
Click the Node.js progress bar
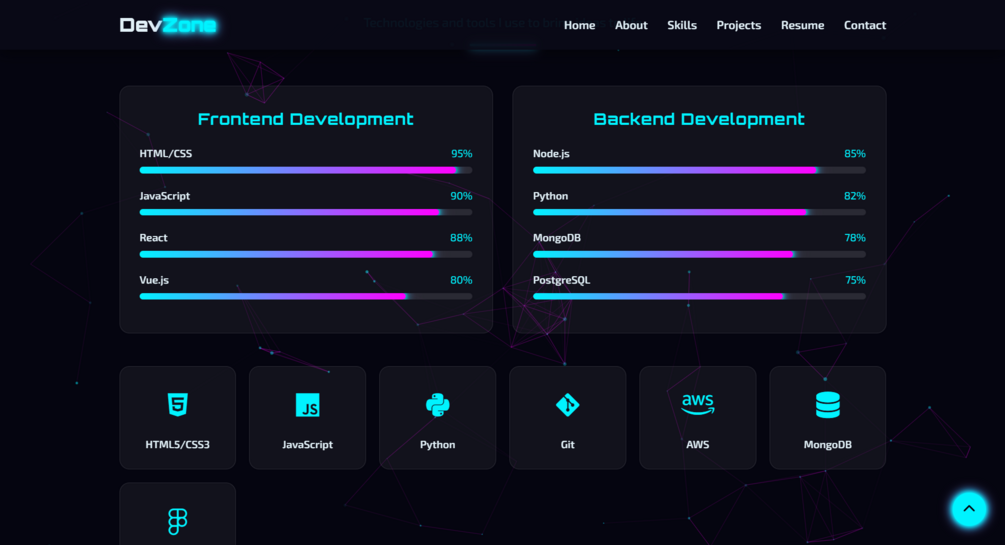click(699, 170)
